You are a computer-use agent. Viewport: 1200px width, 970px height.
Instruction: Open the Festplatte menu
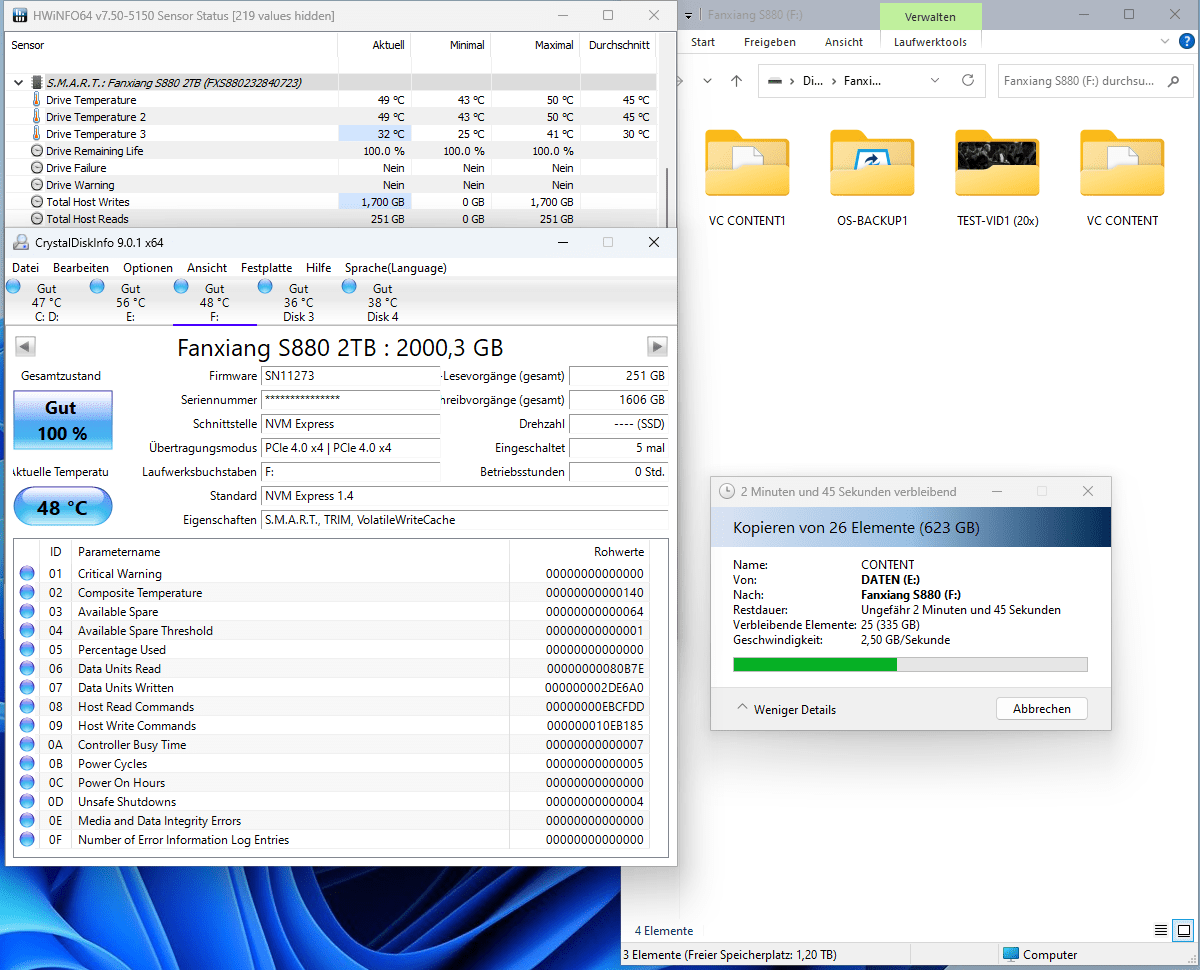click(267, 268)
